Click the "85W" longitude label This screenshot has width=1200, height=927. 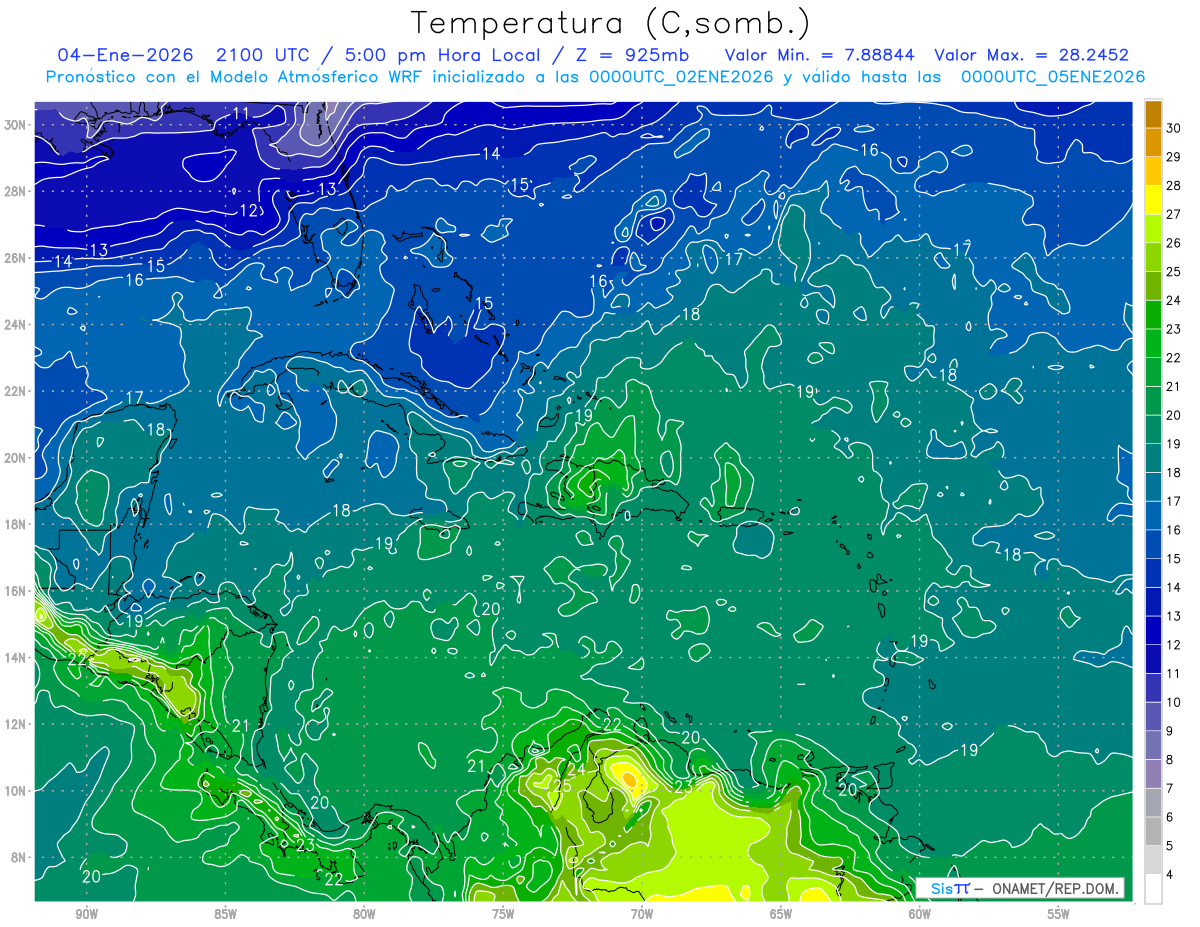(225, 914)
